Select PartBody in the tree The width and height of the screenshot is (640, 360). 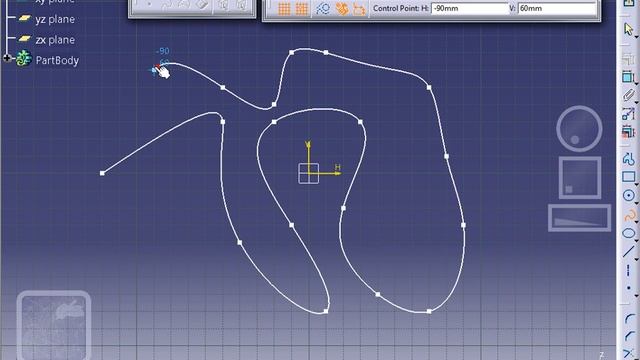point(57,60)
